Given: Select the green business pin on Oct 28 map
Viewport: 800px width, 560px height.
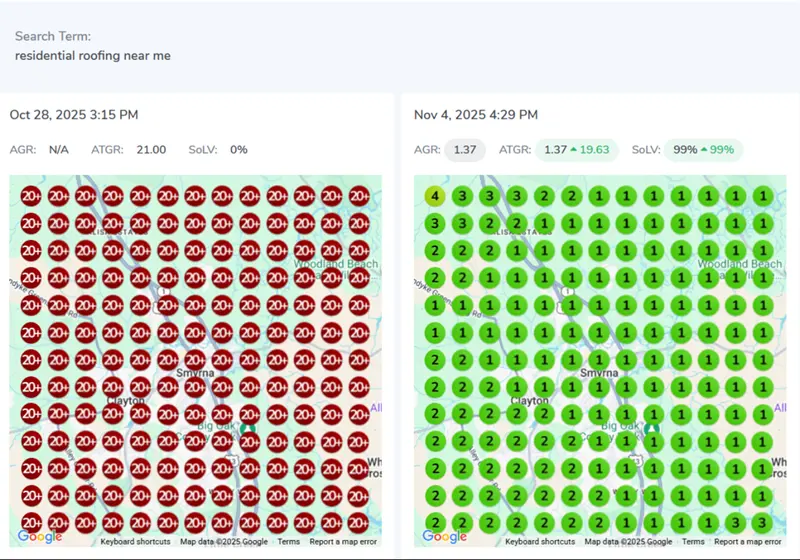Looking at the screenshot, I should click(248, 429).
